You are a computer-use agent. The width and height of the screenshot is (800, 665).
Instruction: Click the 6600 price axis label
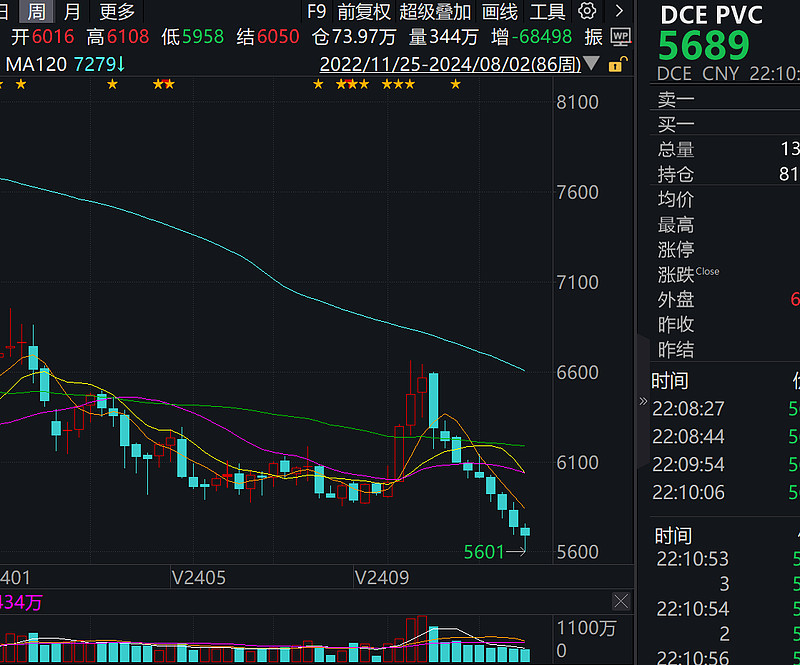coord(577,373)
